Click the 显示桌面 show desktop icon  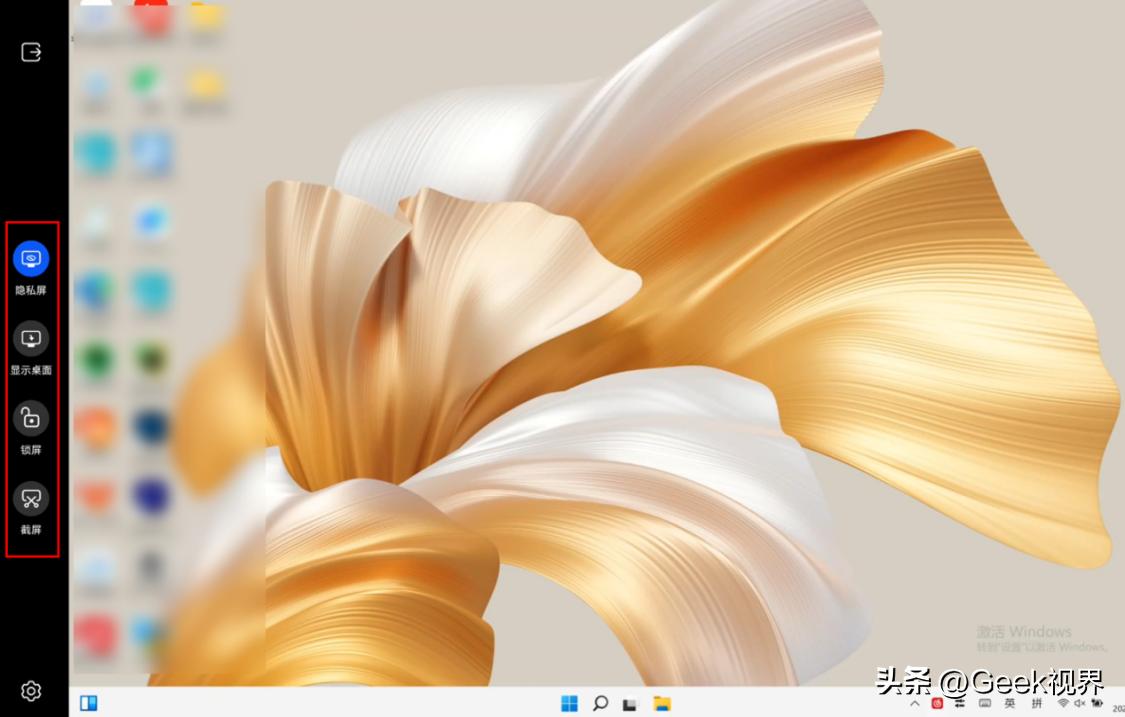pos(31,339)
